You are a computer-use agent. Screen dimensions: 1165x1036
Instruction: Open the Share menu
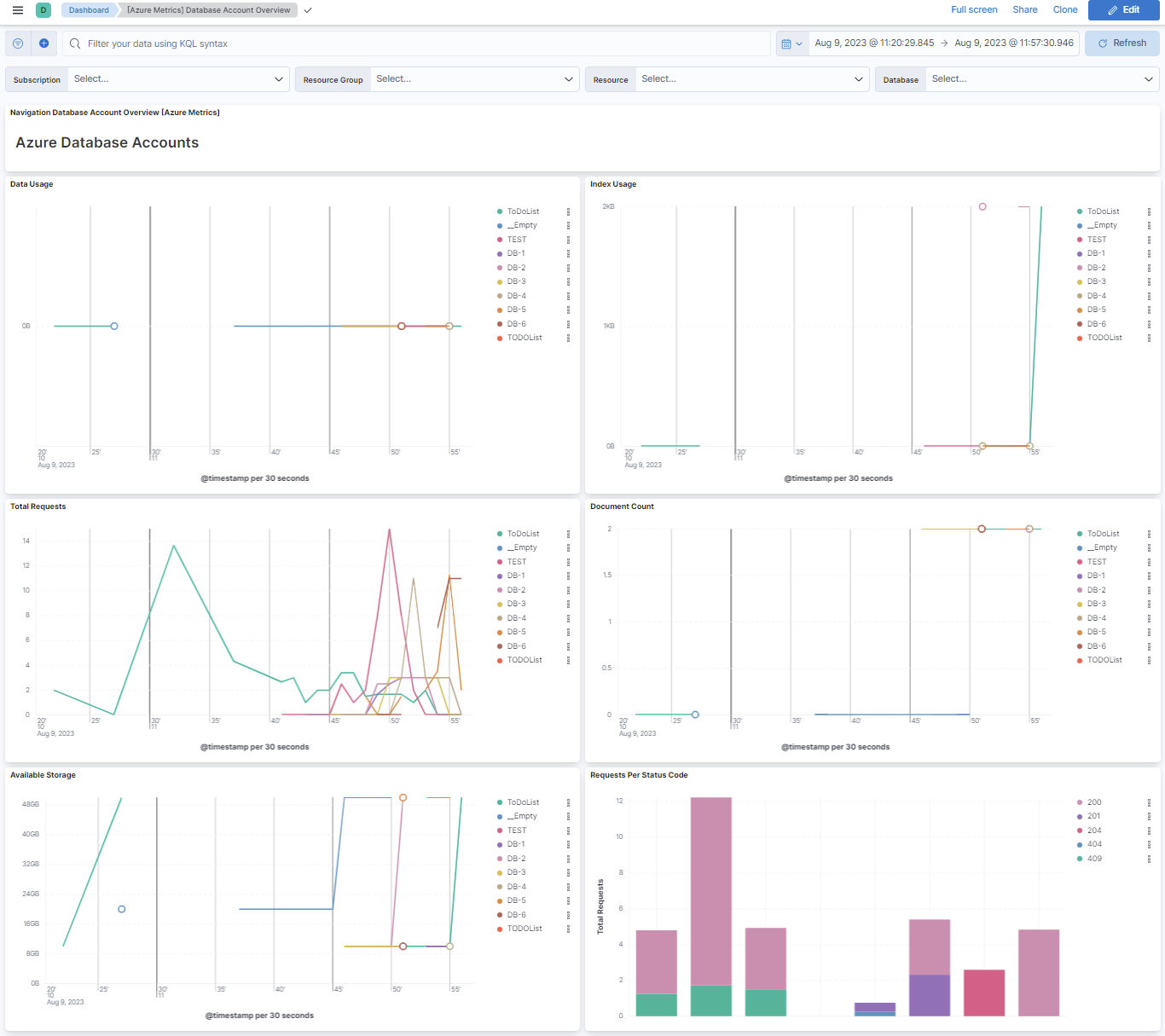1024,10
